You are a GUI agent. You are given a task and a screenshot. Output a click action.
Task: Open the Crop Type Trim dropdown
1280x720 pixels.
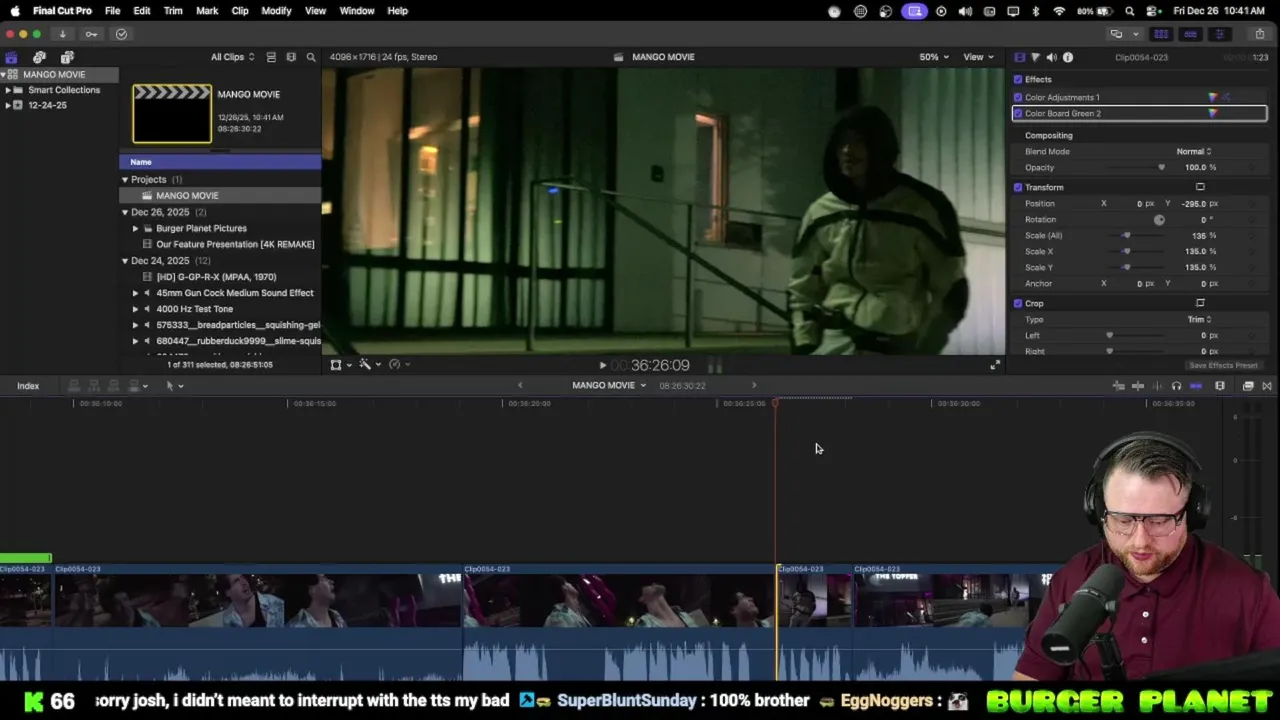(x=1199, y=319)
